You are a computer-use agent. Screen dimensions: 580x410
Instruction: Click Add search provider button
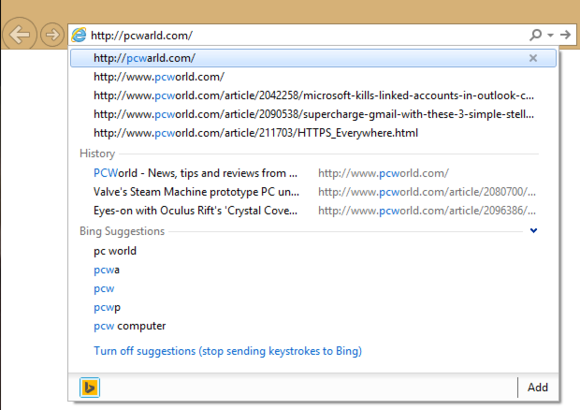pyautogui.click(x=538, y=387)
